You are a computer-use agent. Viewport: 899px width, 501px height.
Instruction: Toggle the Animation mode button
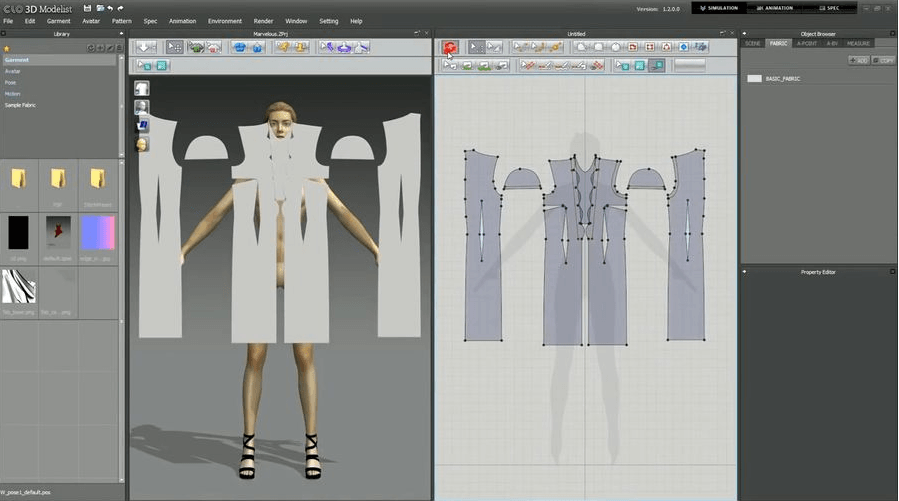pyautogui.click(x=777, y=8)
